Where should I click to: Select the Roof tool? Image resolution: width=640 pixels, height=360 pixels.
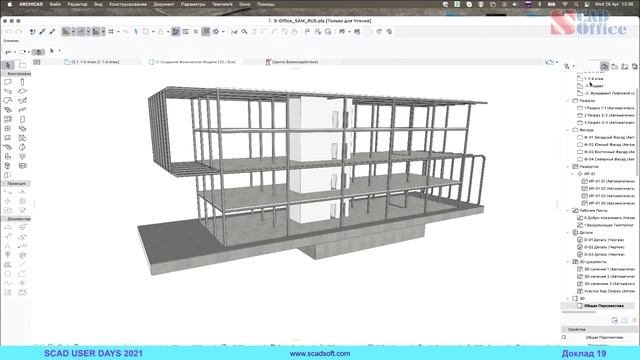[8, 100]
